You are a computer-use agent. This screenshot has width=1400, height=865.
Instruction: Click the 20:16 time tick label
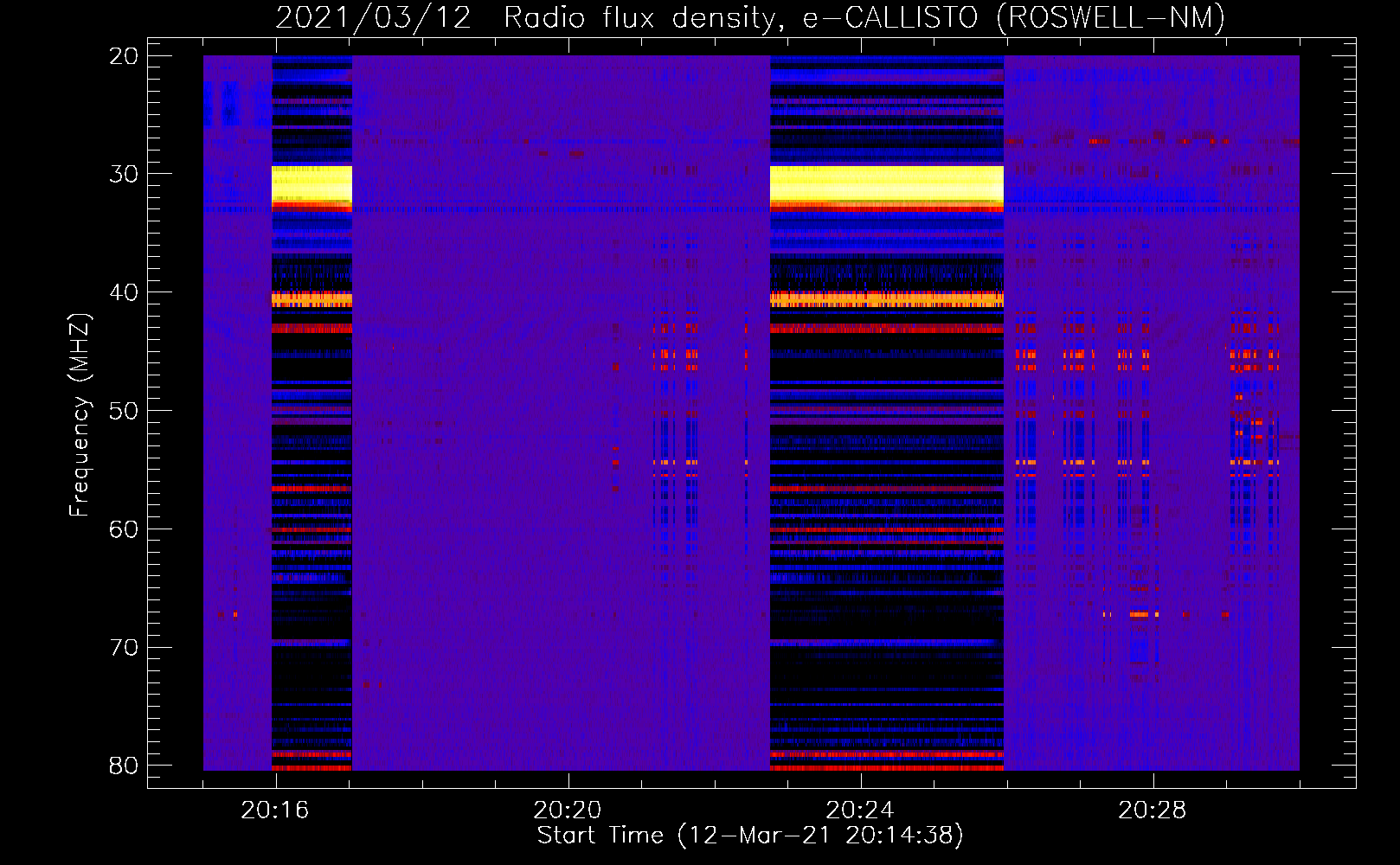point(275,811)
